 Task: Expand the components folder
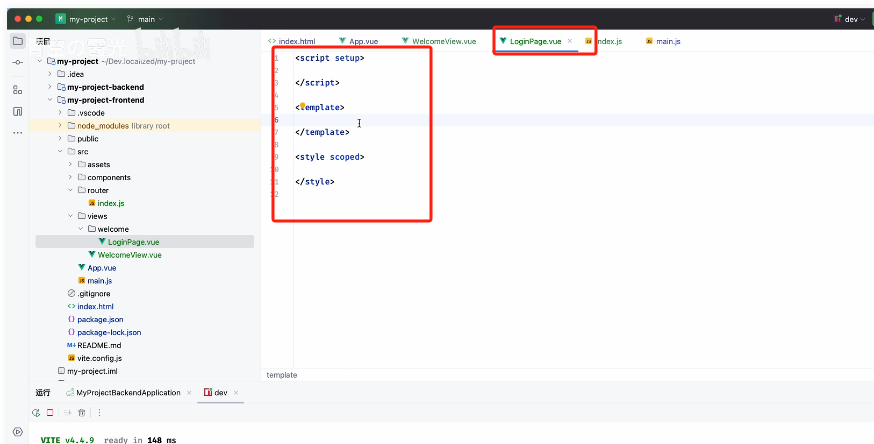point(70,177)
